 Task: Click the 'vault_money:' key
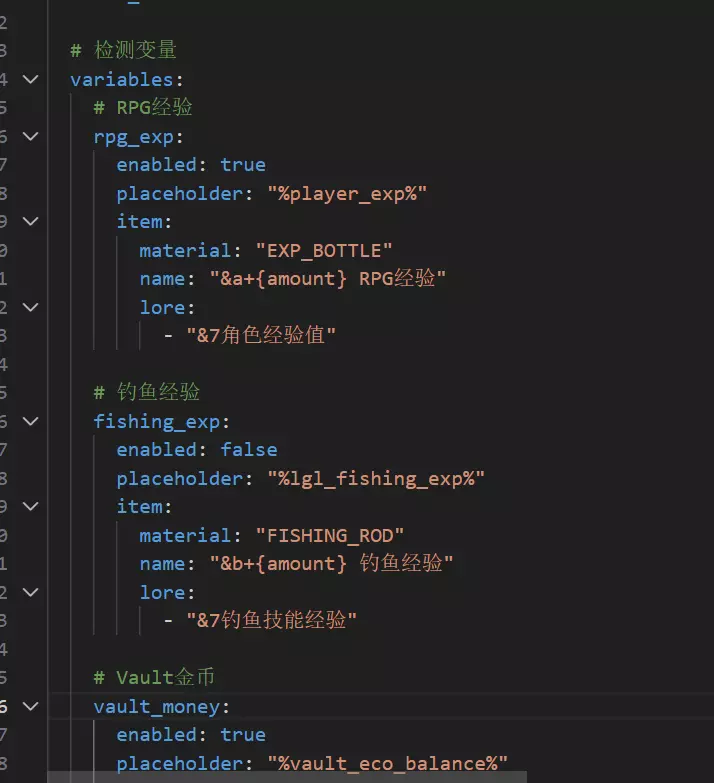click(x=161, y=707)
